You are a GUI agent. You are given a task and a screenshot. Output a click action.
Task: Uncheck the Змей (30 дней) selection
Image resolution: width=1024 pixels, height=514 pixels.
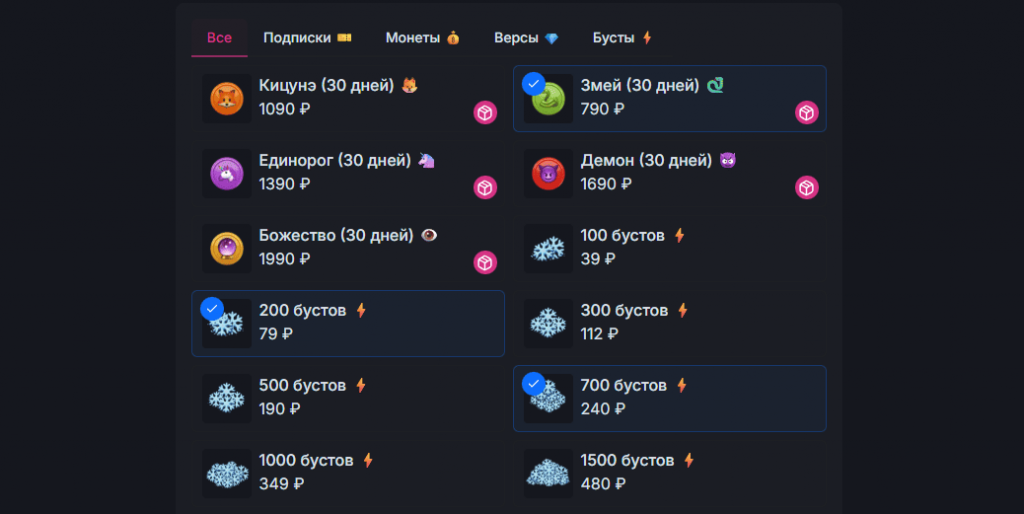[x=534, y=83]
